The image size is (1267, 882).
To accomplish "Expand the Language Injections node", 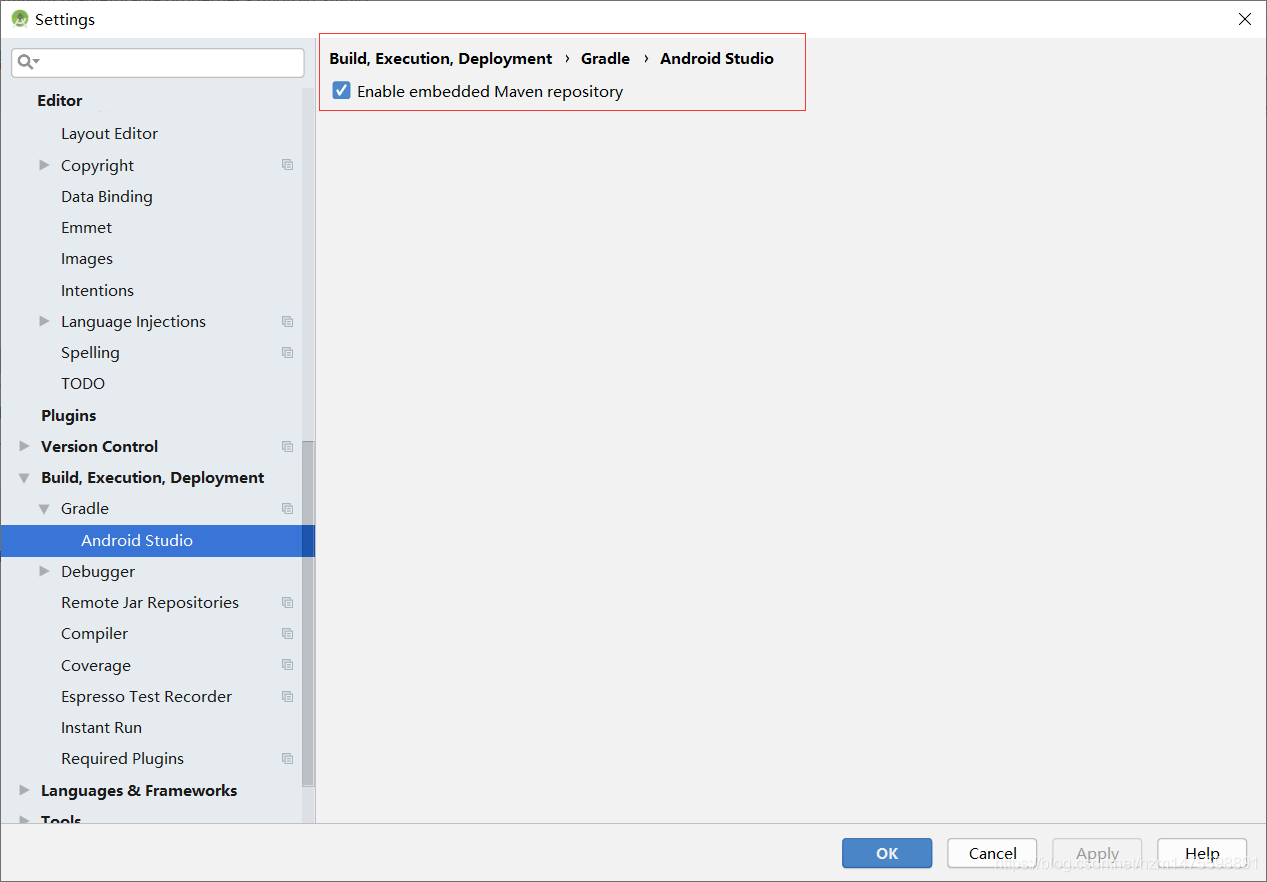I will (x=44, y=321).
